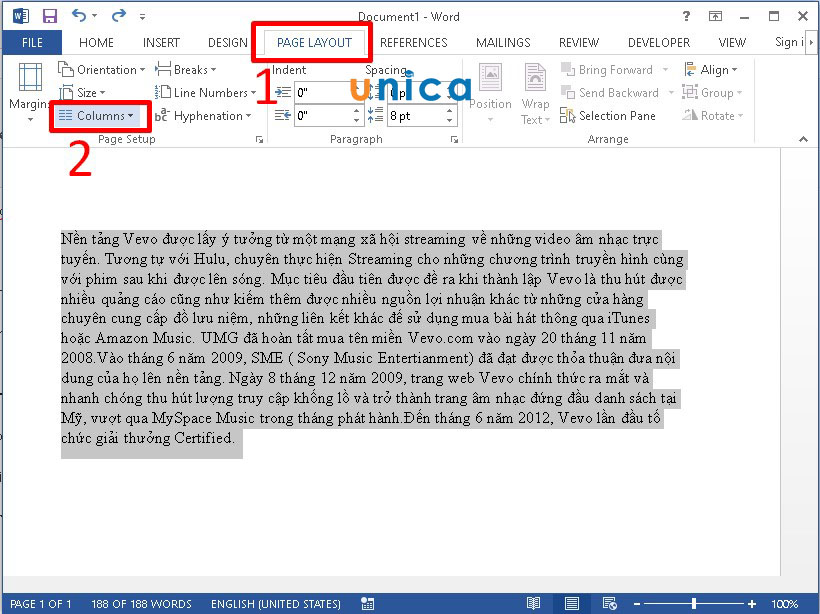Click the Indent Right input field

[323, 116]
